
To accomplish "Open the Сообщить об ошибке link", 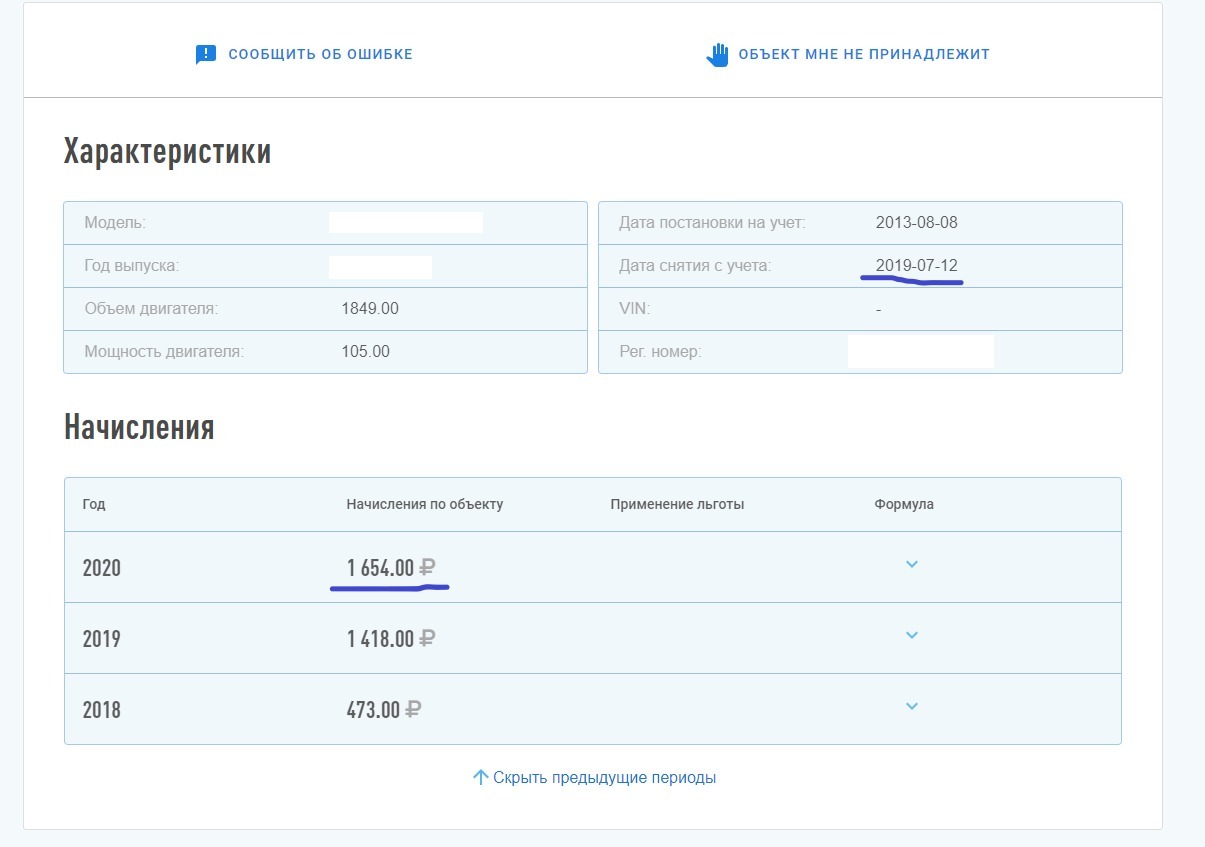I will click(320, 54).
